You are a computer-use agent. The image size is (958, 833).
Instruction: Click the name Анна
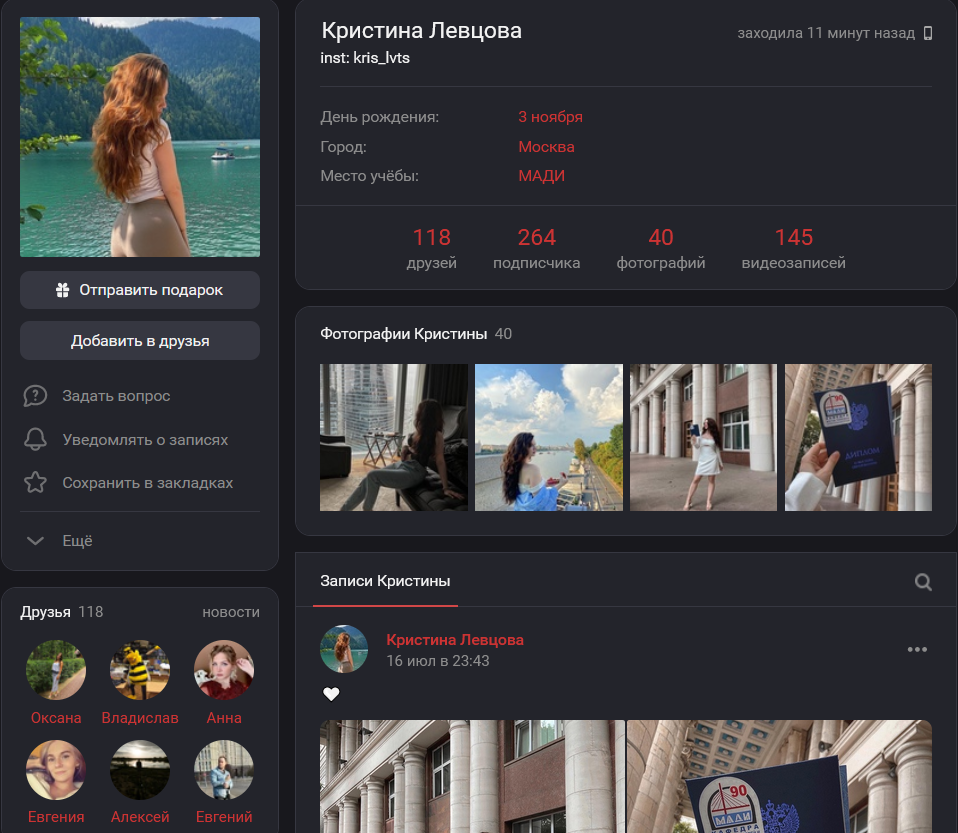coord(224,718)
